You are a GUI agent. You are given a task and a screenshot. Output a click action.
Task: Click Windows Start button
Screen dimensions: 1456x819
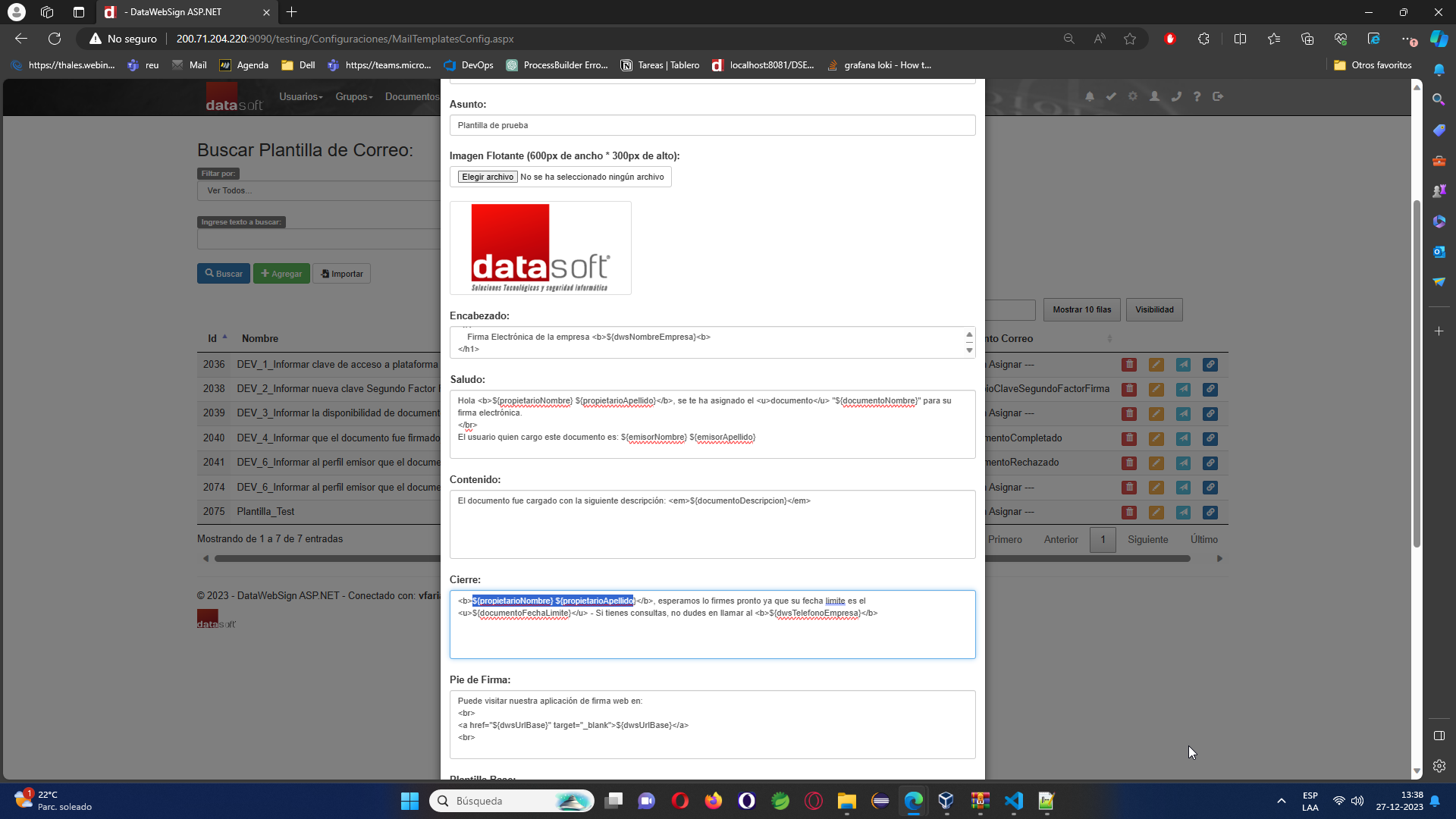coord(409,801)
